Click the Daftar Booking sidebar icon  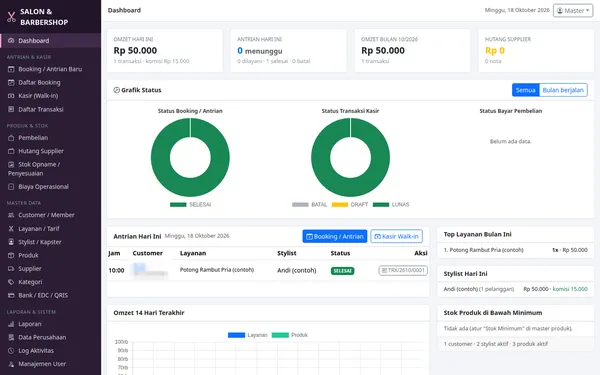(x=11, y=83)
